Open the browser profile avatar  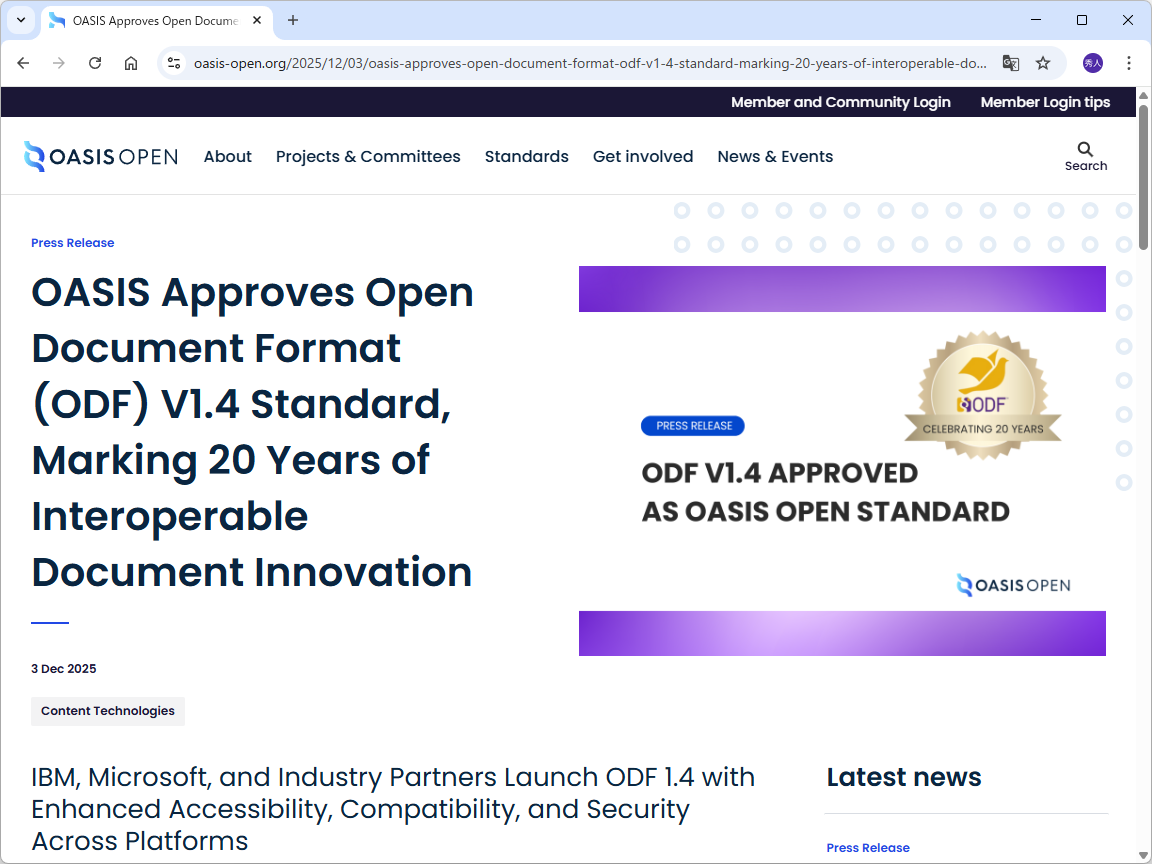1092,62
